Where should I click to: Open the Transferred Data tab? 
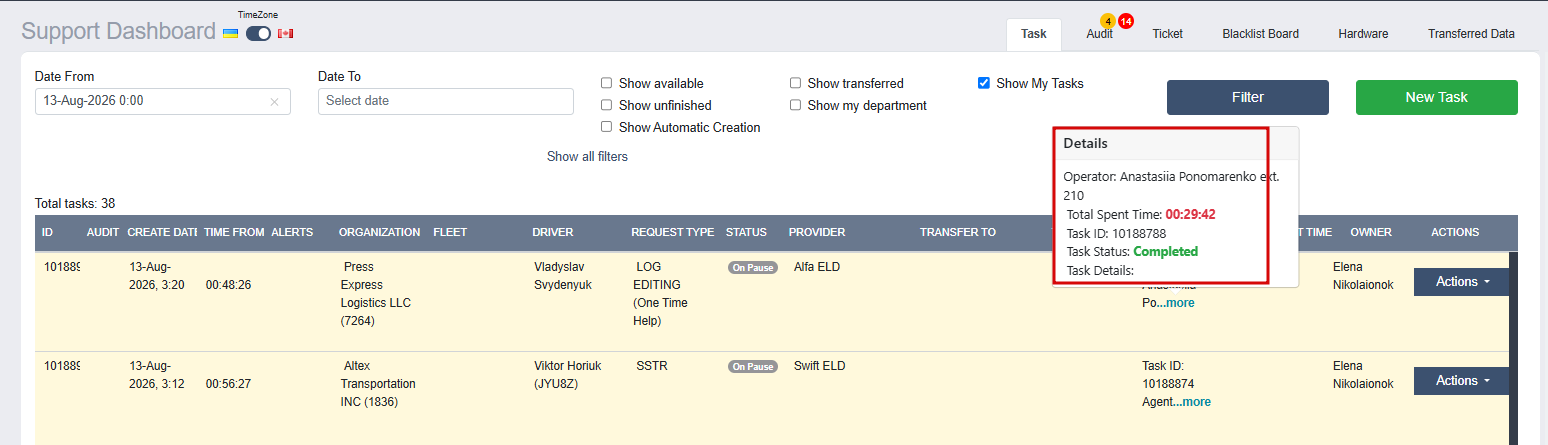click(1471, 34)
